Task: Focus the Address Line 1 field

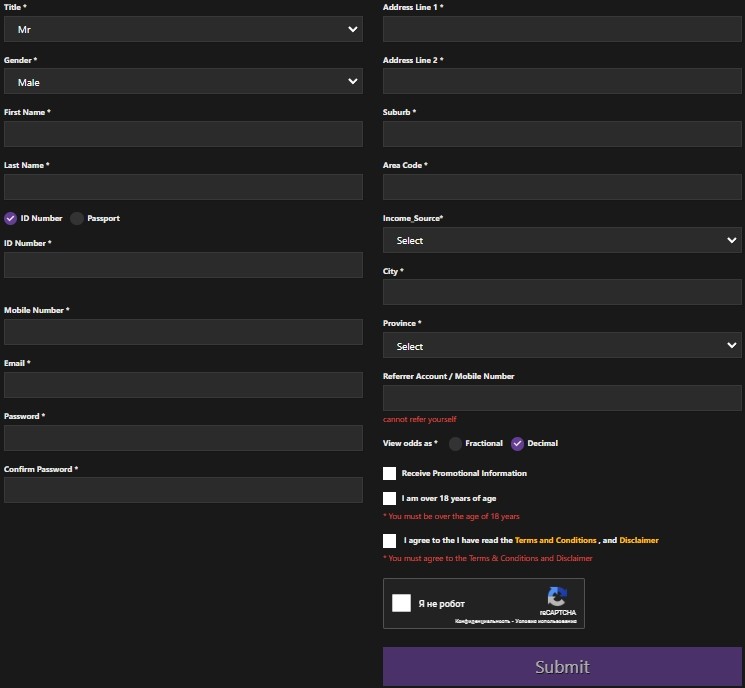Action: click(562, 29)
